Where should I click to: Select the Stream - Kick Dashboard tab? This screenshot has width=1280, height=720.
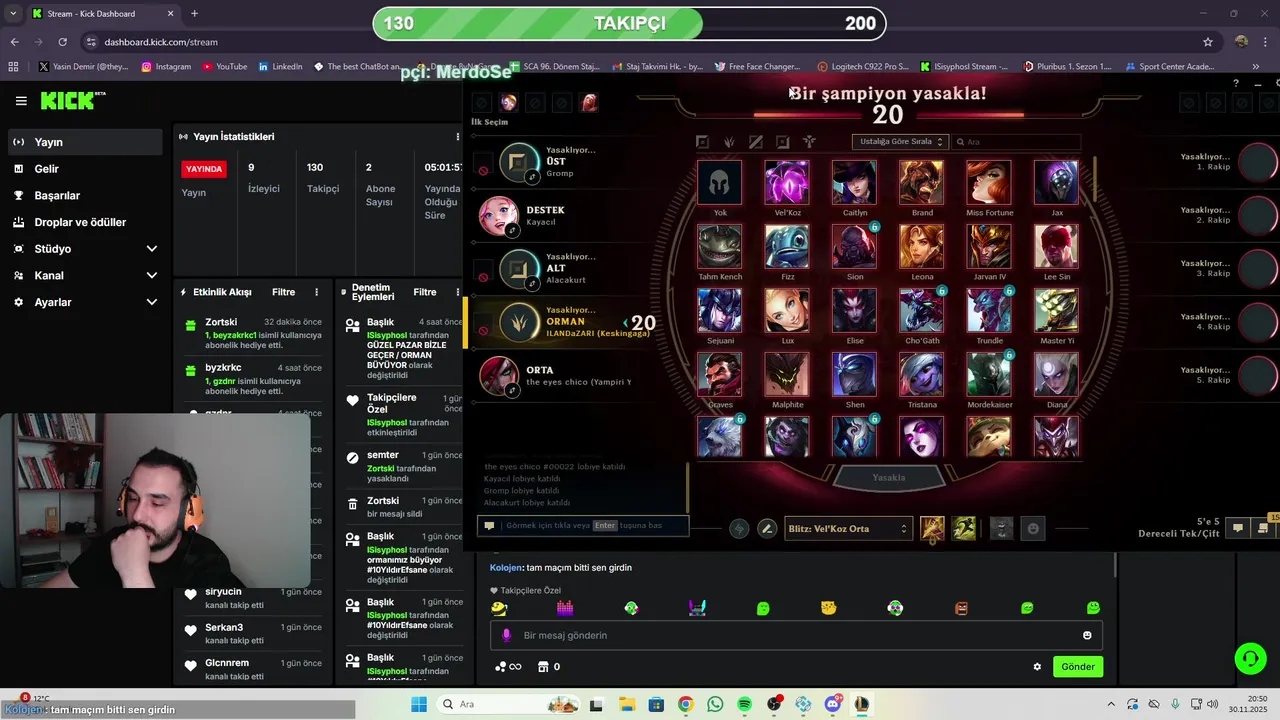pos(102,14)
